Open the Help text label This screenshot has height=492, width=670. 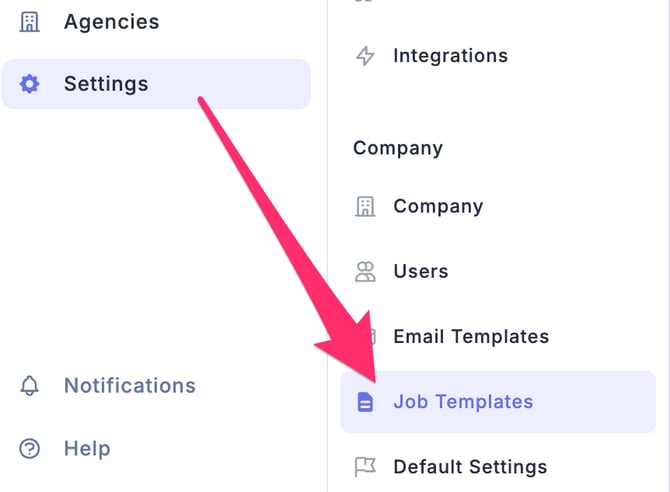[x=87, y=449]
